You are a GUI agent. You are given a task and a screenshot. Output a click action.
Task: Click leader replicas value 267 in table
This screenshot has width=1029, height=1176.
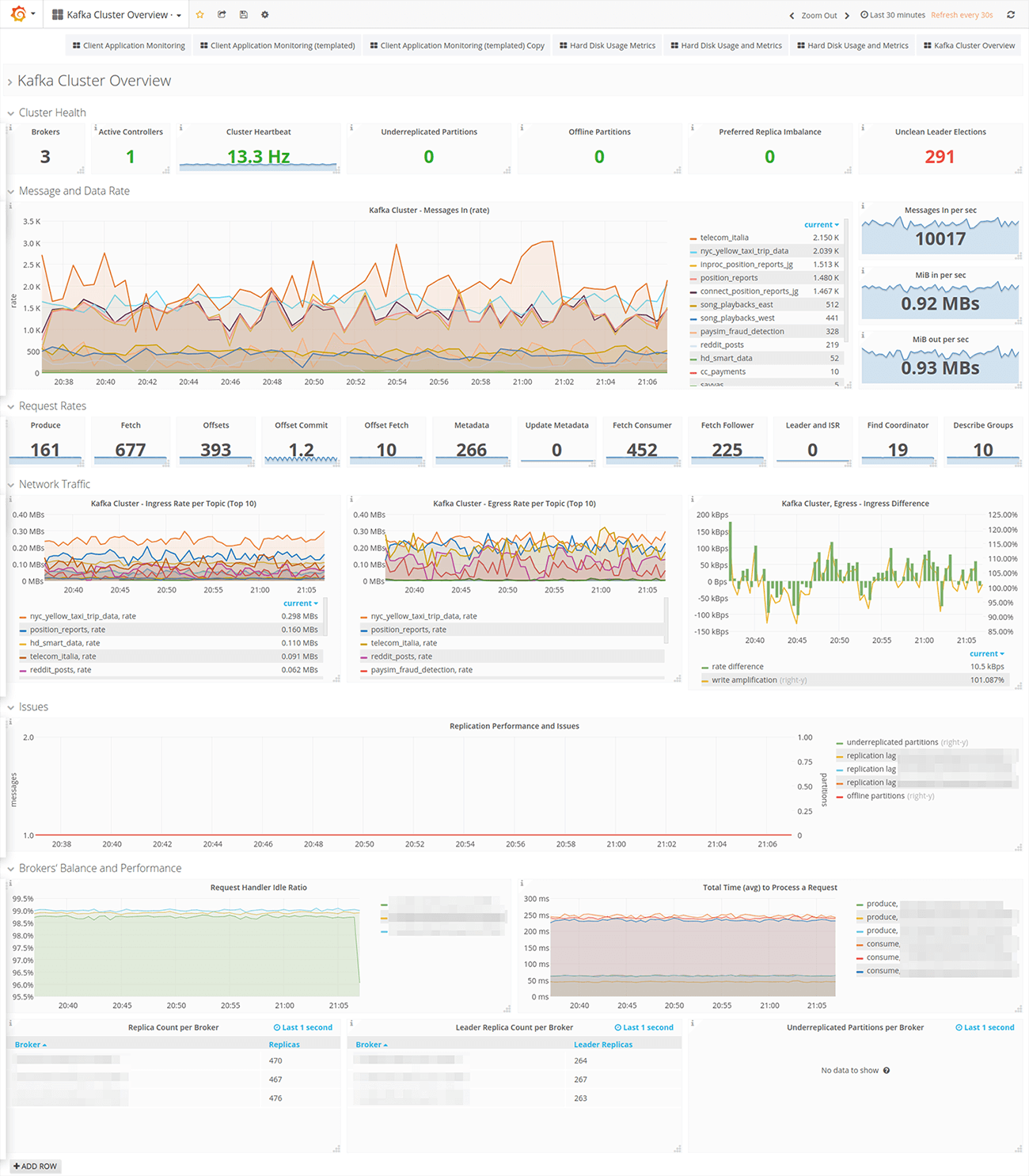(580, 1079)
